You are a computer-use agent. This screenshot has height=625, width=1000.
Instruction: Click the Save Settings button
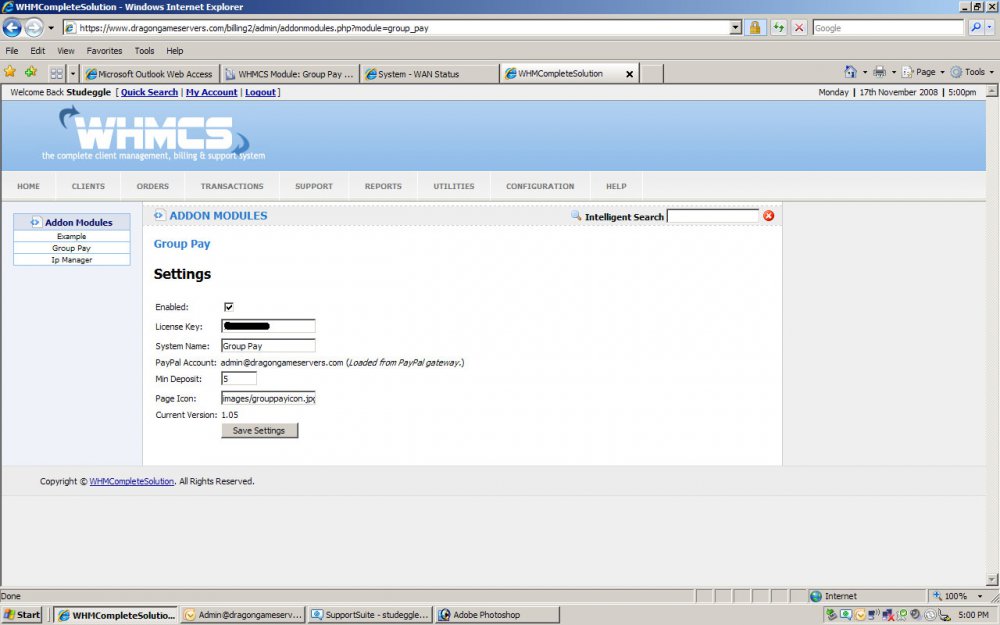[259, 431]
